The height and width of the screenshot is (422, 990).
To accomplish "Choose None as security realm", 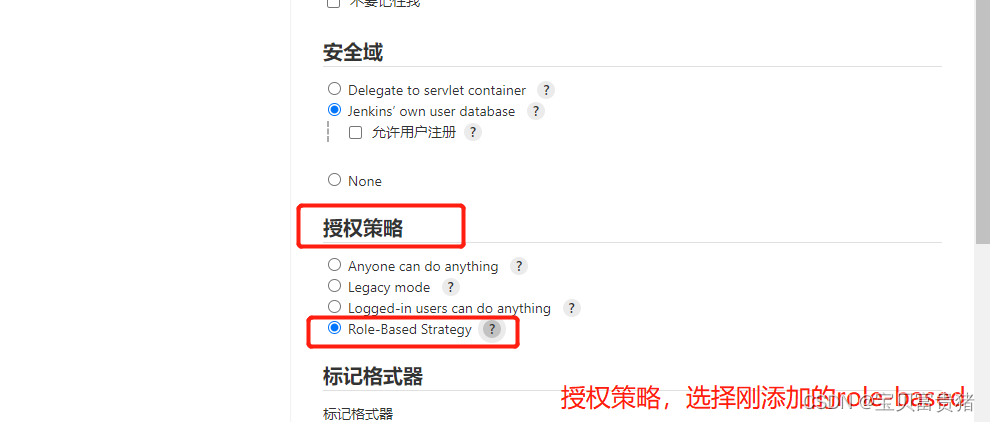I will [x=335, y=180].
